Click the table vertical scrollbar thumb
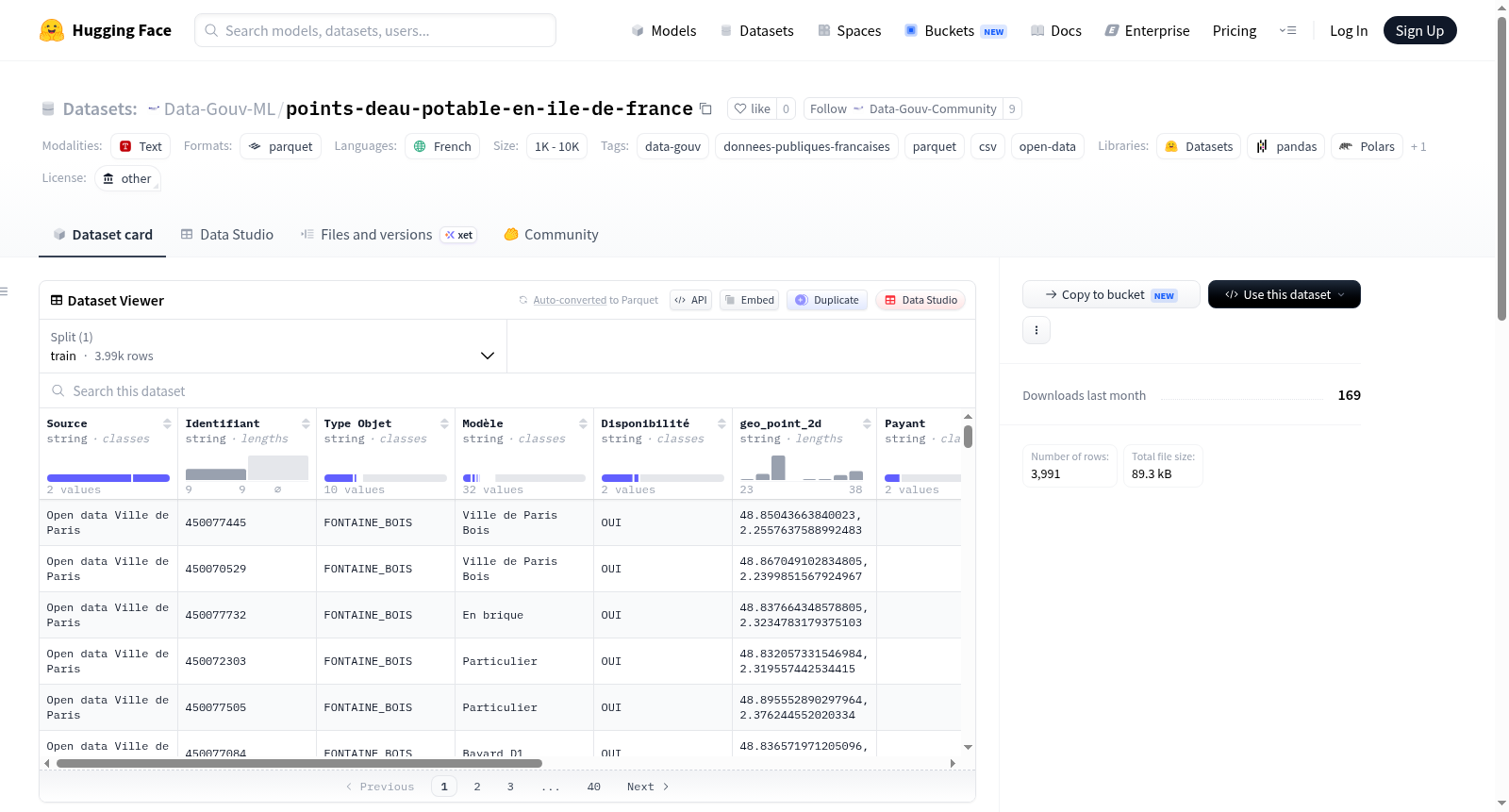Image resolution: width=1509 pixels, height=812 pixels. pyautogui.click(x=968, y=437)
